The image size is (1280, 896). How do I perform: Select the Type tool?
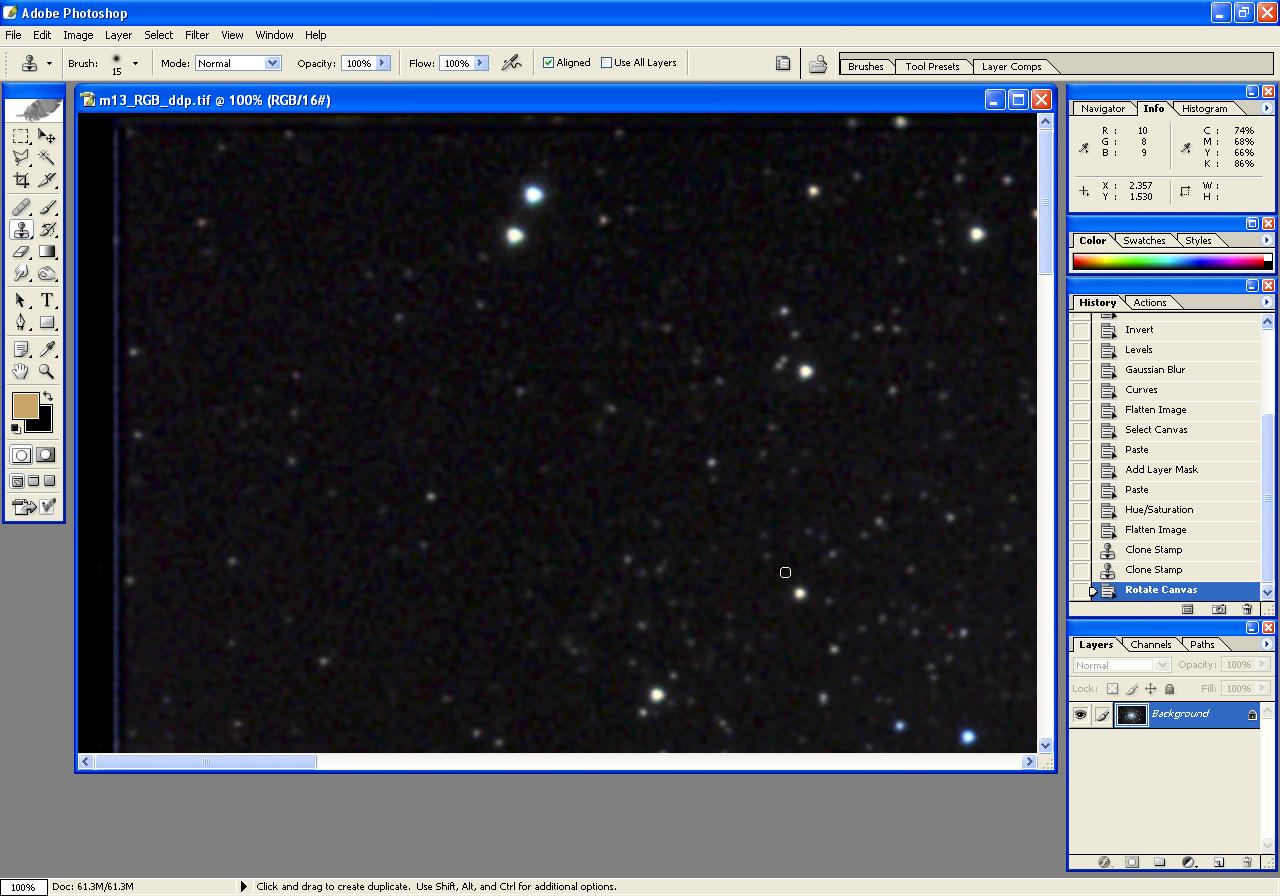pyautogui.click(x=46, y=300)
